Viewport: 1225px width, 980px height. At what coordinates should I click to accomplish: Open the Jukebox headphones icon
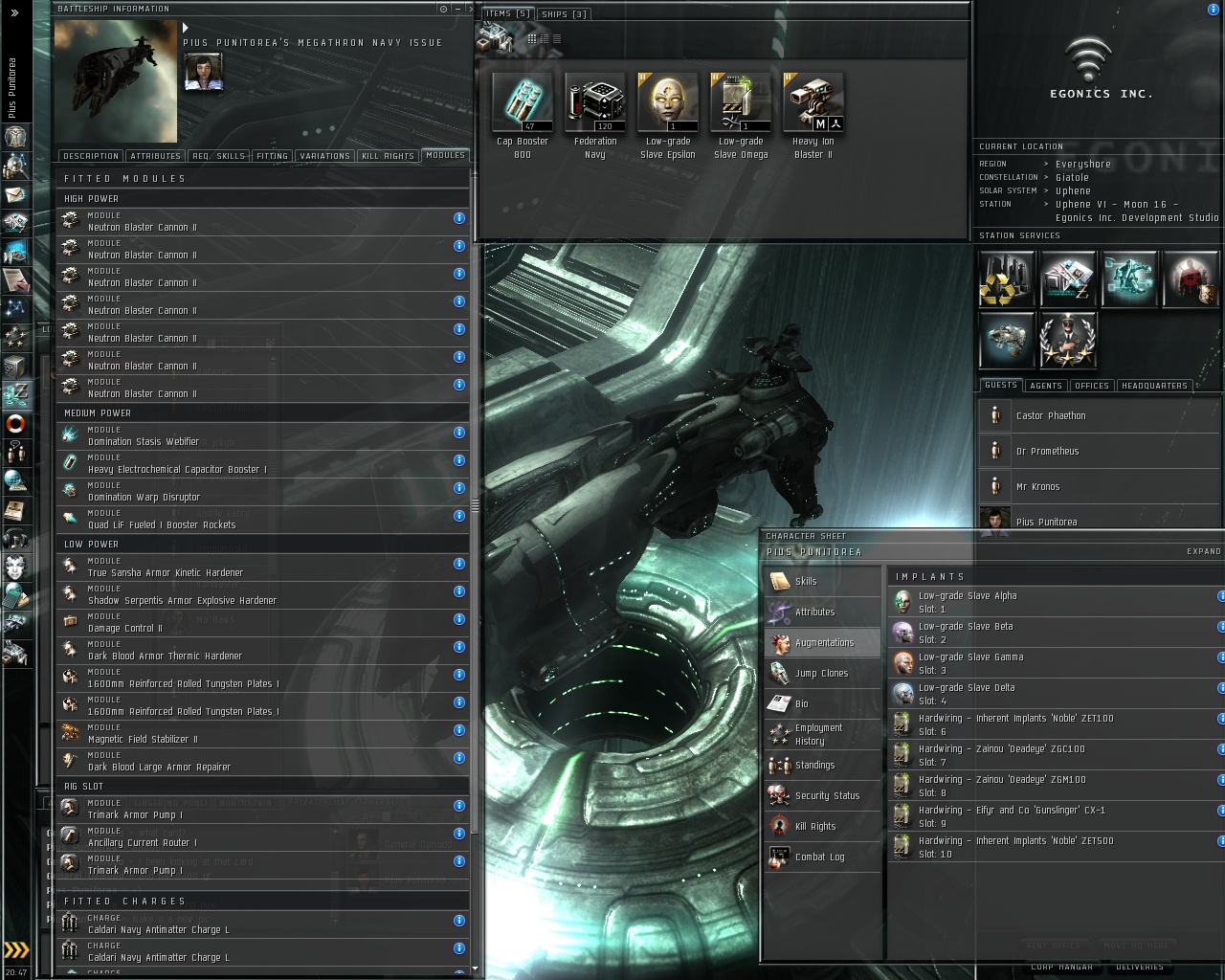pos(16,538)
